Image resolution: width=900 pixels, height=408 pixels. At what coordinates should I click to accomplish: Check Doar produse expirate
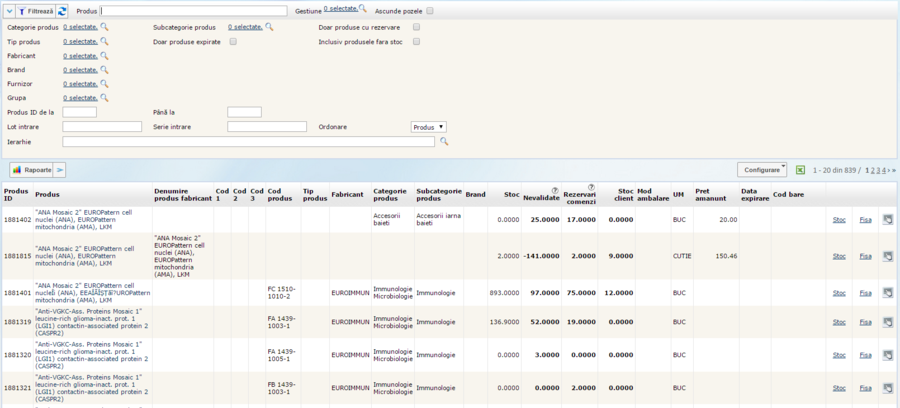[233, 42]
